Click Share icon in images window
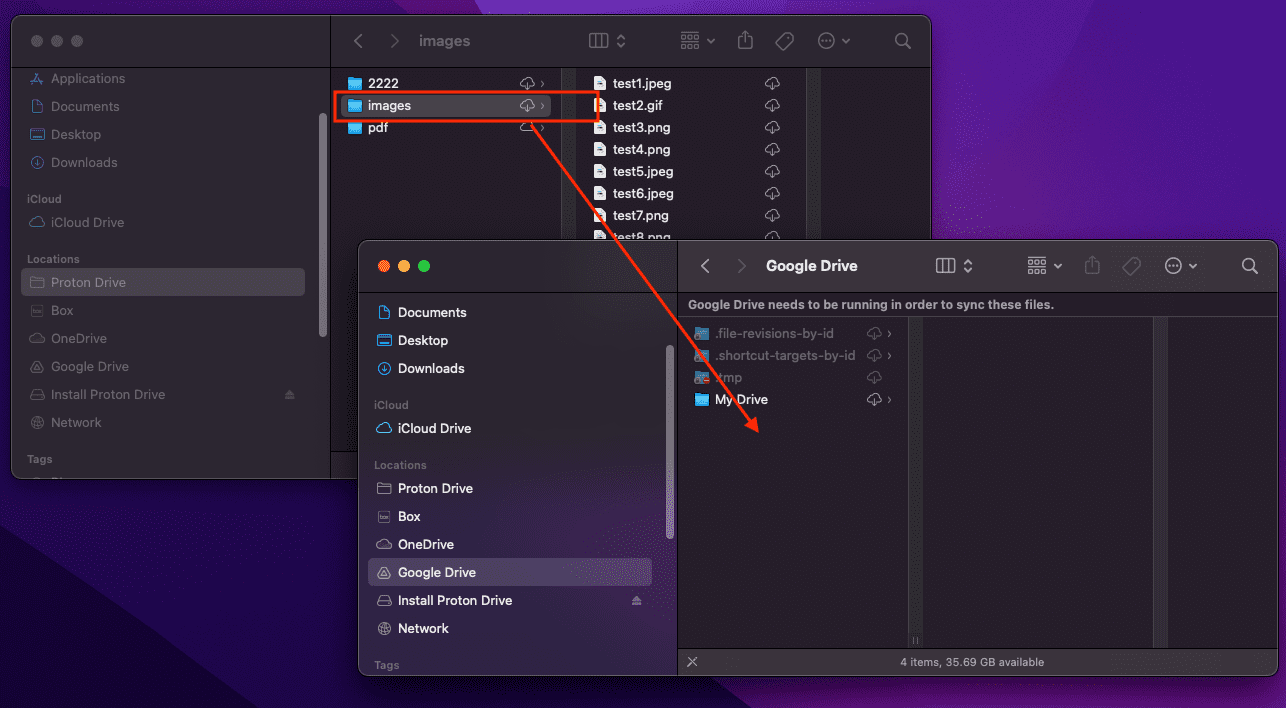This screenshot has width=1286, height=708. [x=745, y=40]
